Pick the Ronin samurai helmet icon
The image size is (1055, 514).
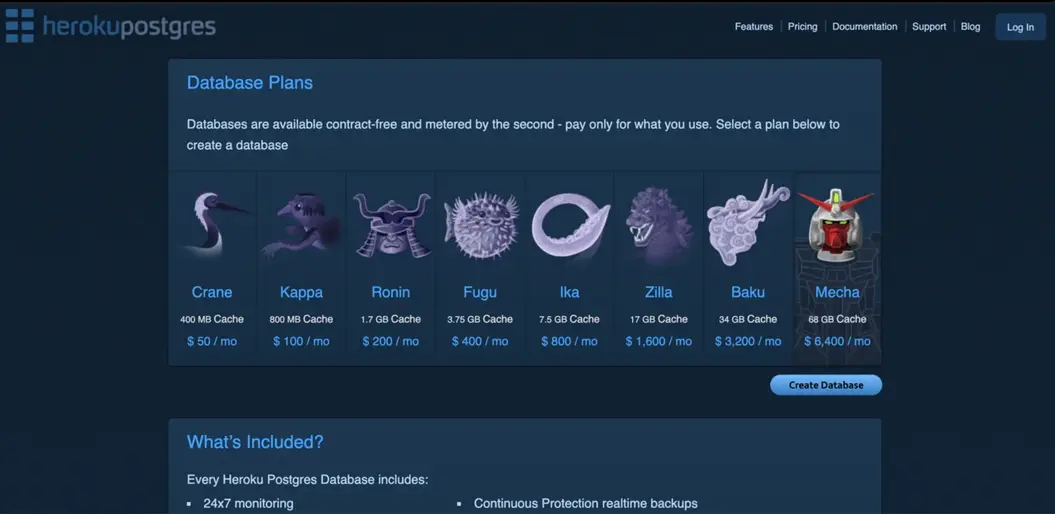(x=391, y=225)
